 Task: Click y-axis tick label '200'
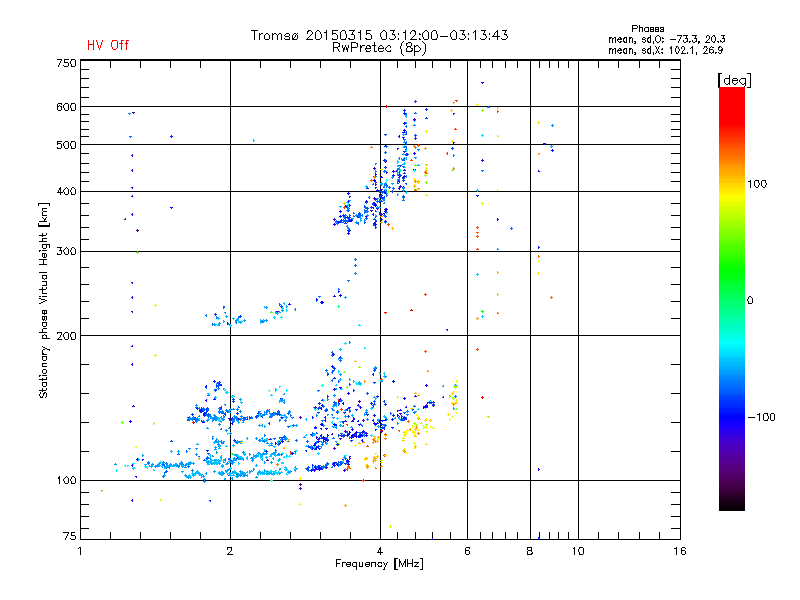pyautogui.click(x=66, y=336)
